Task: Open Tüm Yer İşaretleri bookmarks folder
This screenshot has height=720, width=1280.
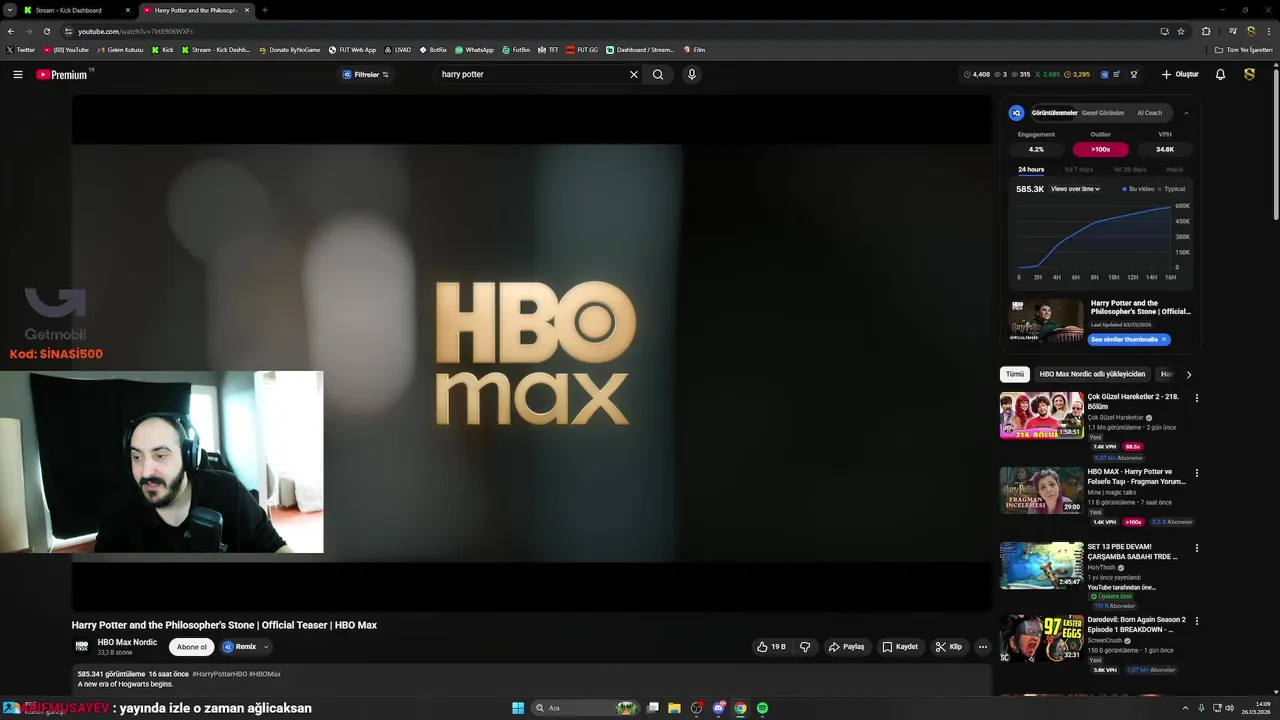Action: point(1244,50)
